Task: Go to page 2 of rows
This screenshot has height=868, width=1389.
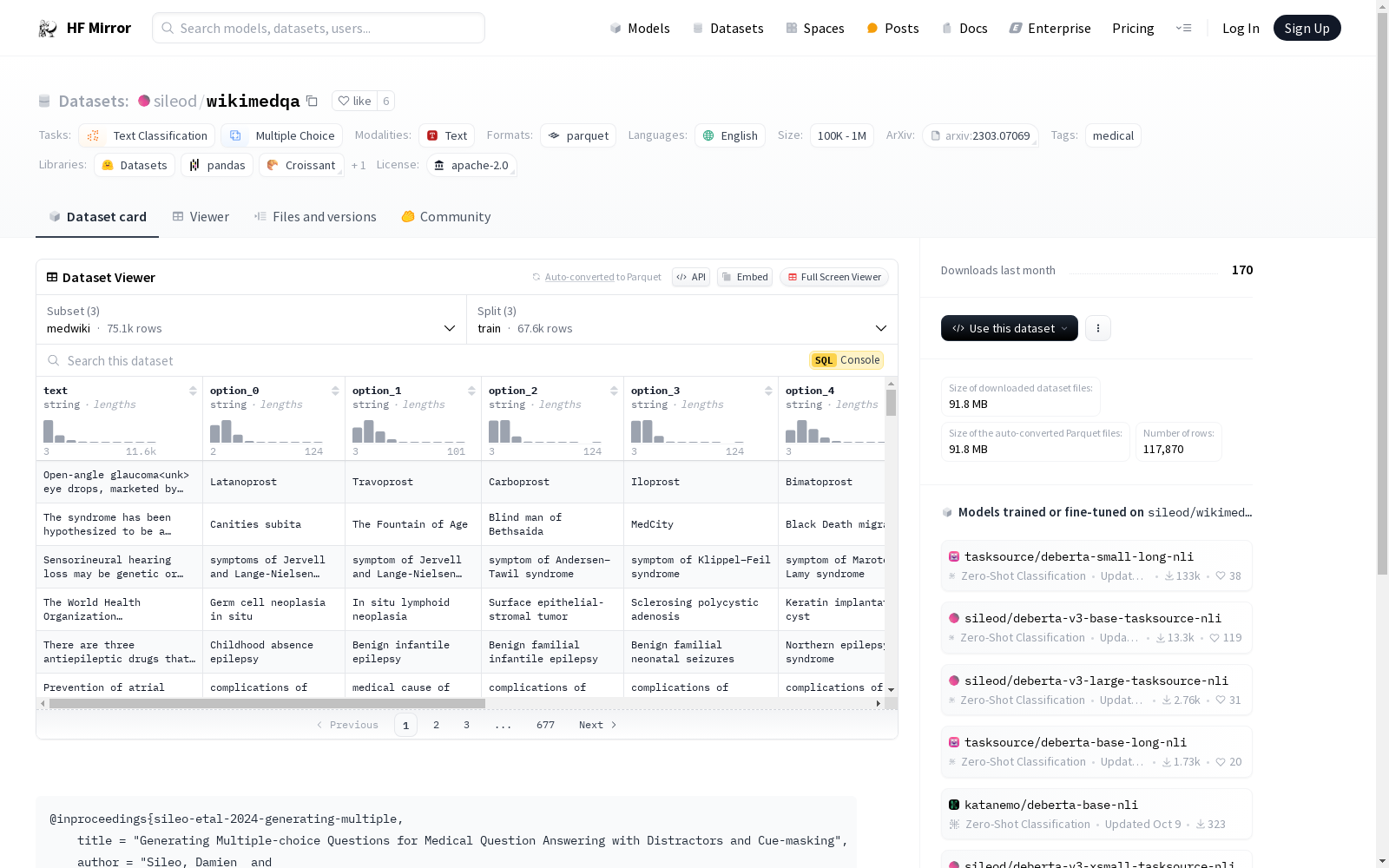Action: click(x=436, y=725)
